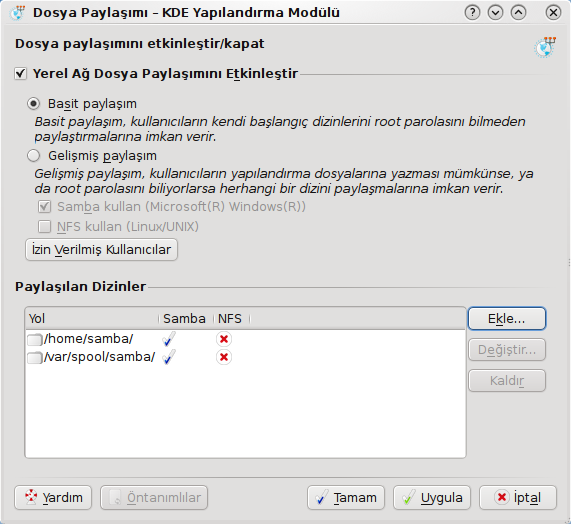Click the Yol column header
The width and height of the screenshot is (571, 524).
click(x=92, y=319)
